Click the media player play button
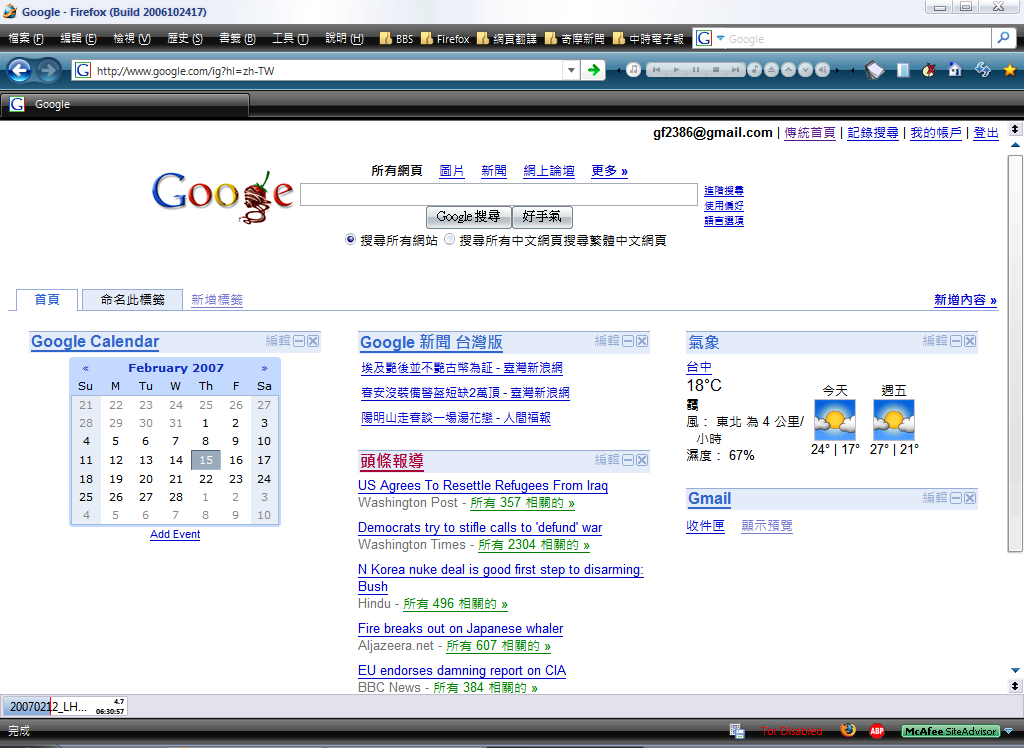 676,69
